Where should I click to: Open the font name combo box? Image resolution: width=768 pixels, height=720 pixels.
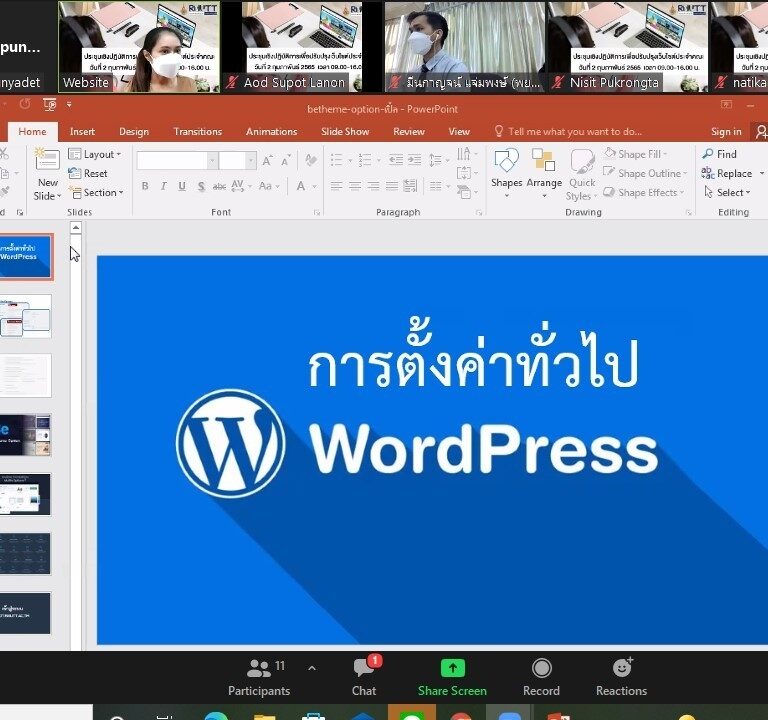[177, 160]
